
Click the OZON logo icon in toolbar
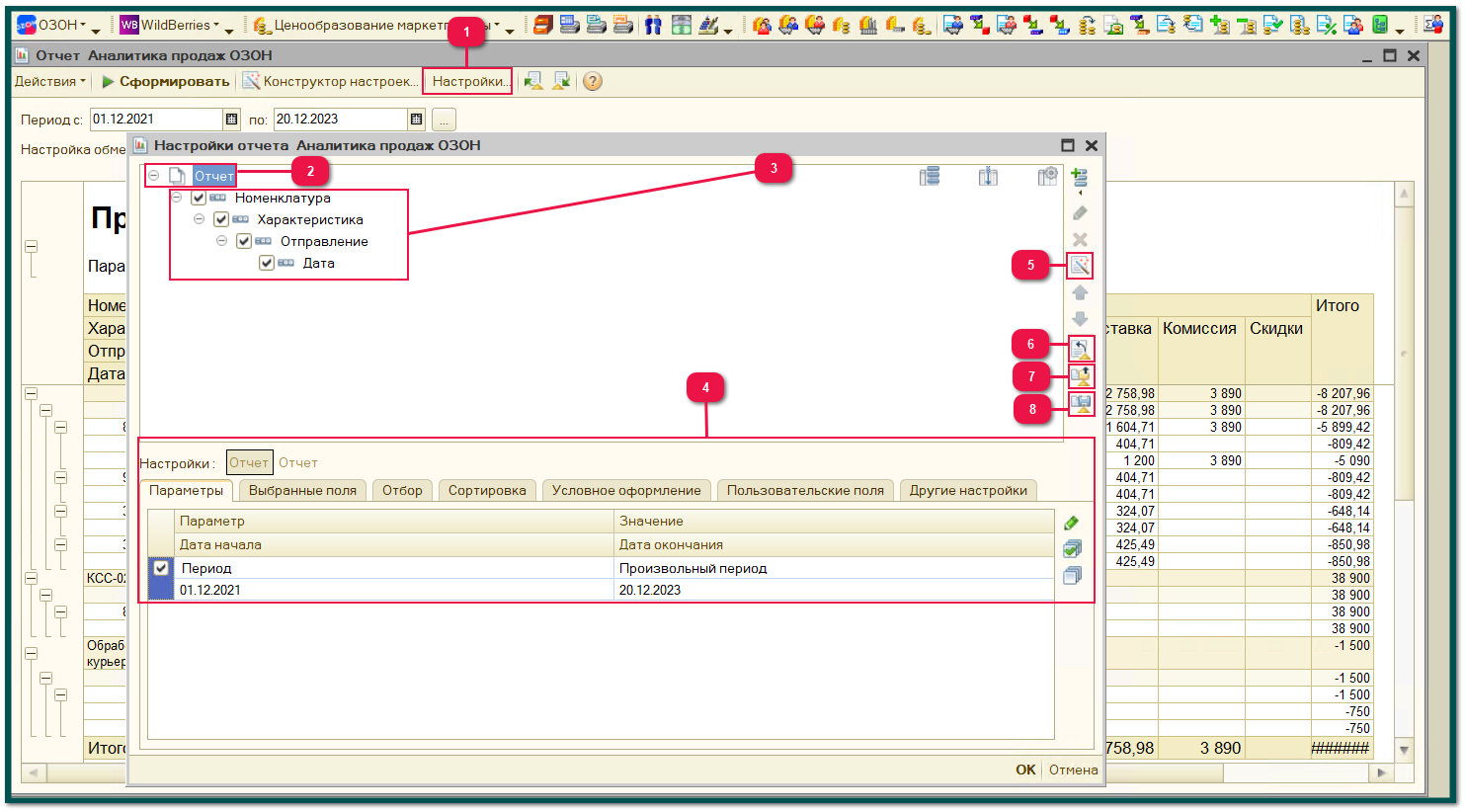coord(27,26)
